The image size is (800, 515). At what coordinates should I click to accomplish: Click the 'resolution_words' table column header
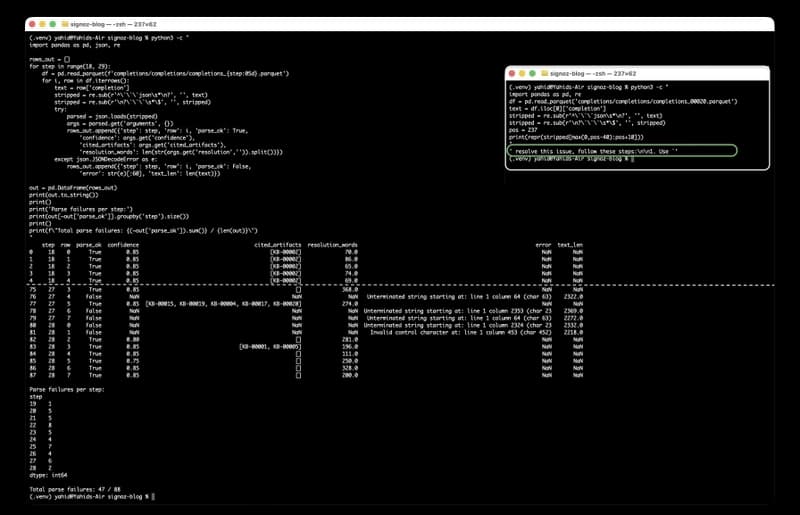point(332,245)
